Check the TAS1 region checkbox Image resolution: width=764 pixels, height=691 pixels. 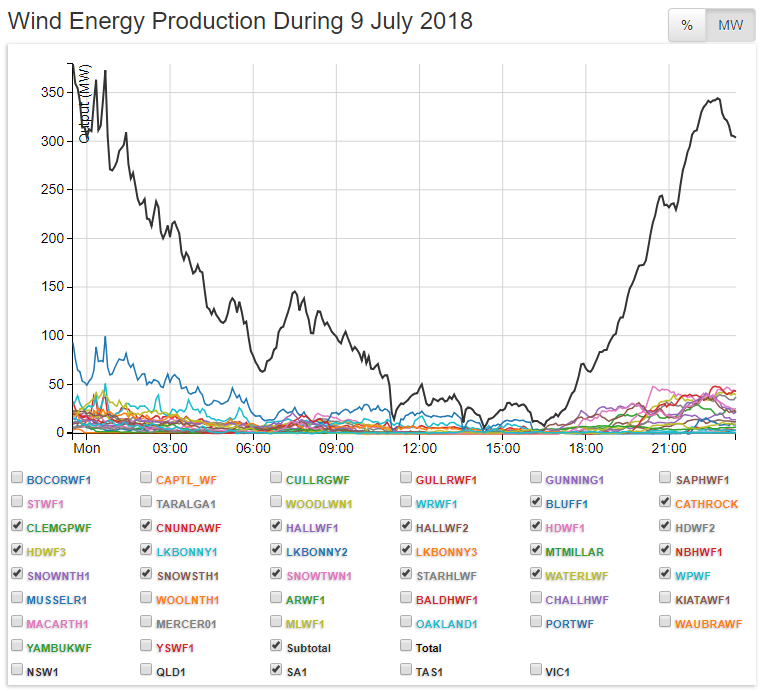tap(407, 671)
